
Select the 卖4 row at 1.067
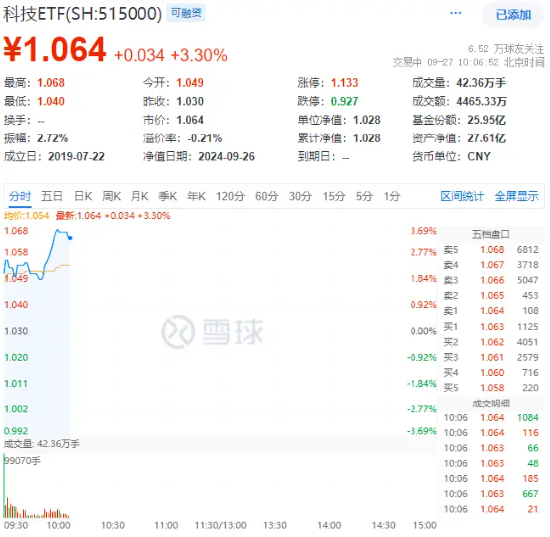point(491,265)
